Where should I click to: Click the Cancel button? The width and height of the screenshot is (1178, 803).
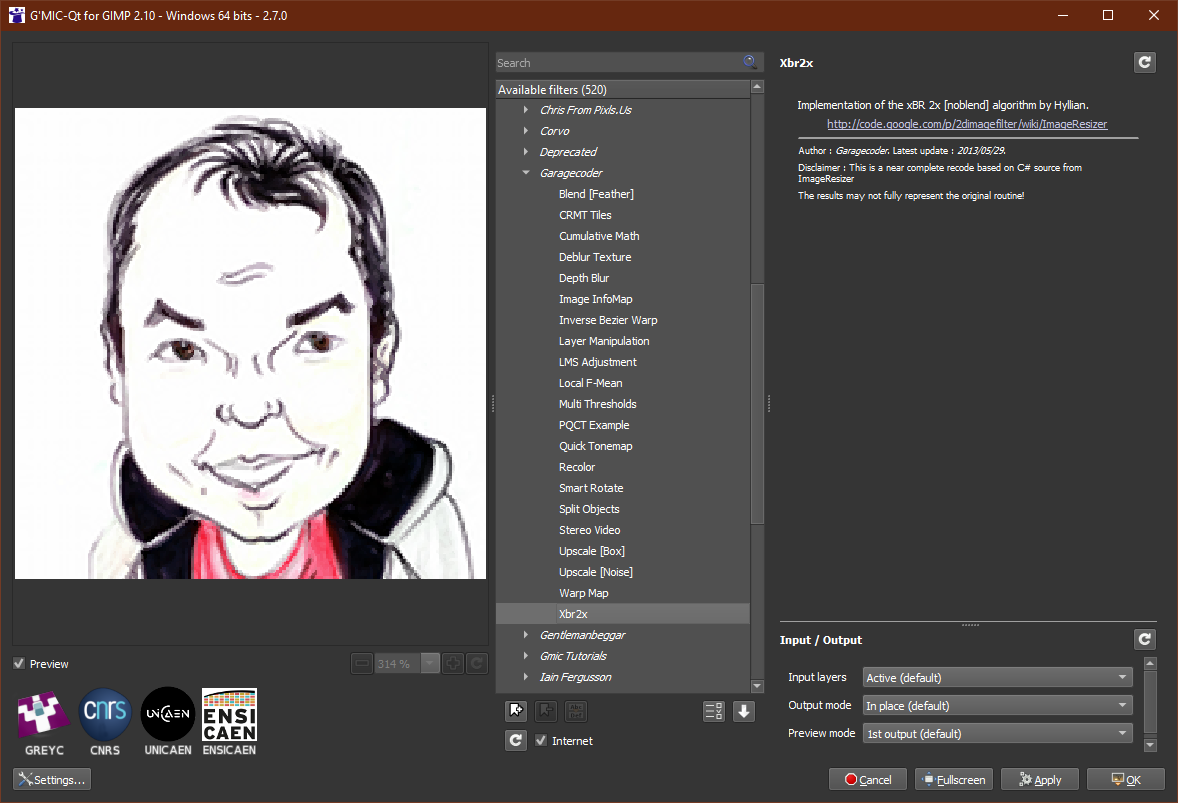868,779
